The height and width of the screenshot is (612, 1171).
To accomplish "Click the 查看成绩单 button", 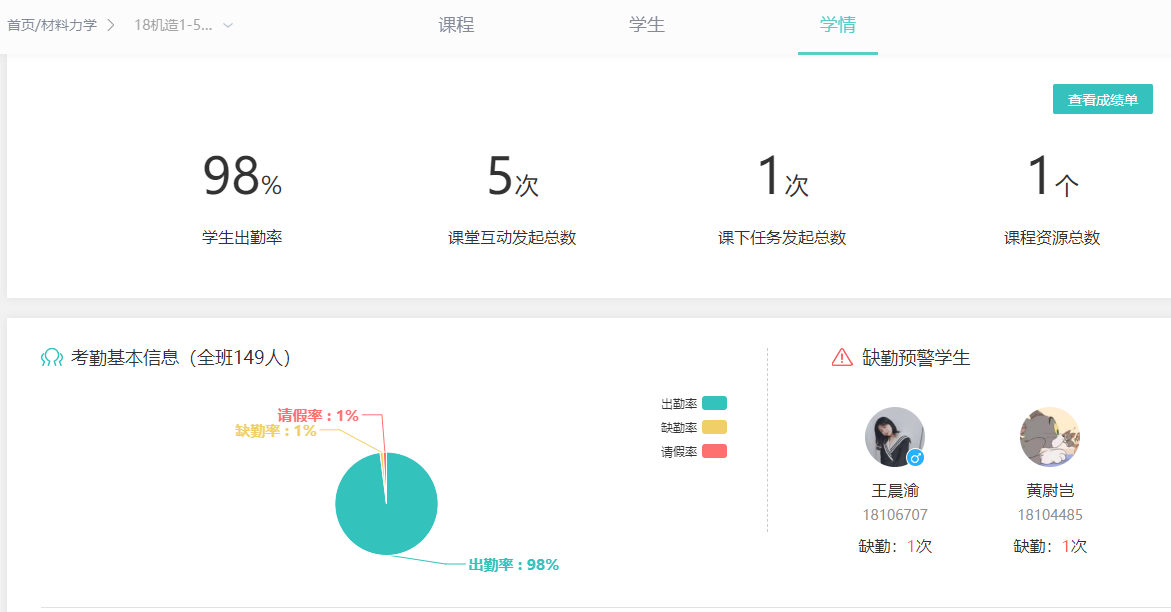I will click(1102, 100).
